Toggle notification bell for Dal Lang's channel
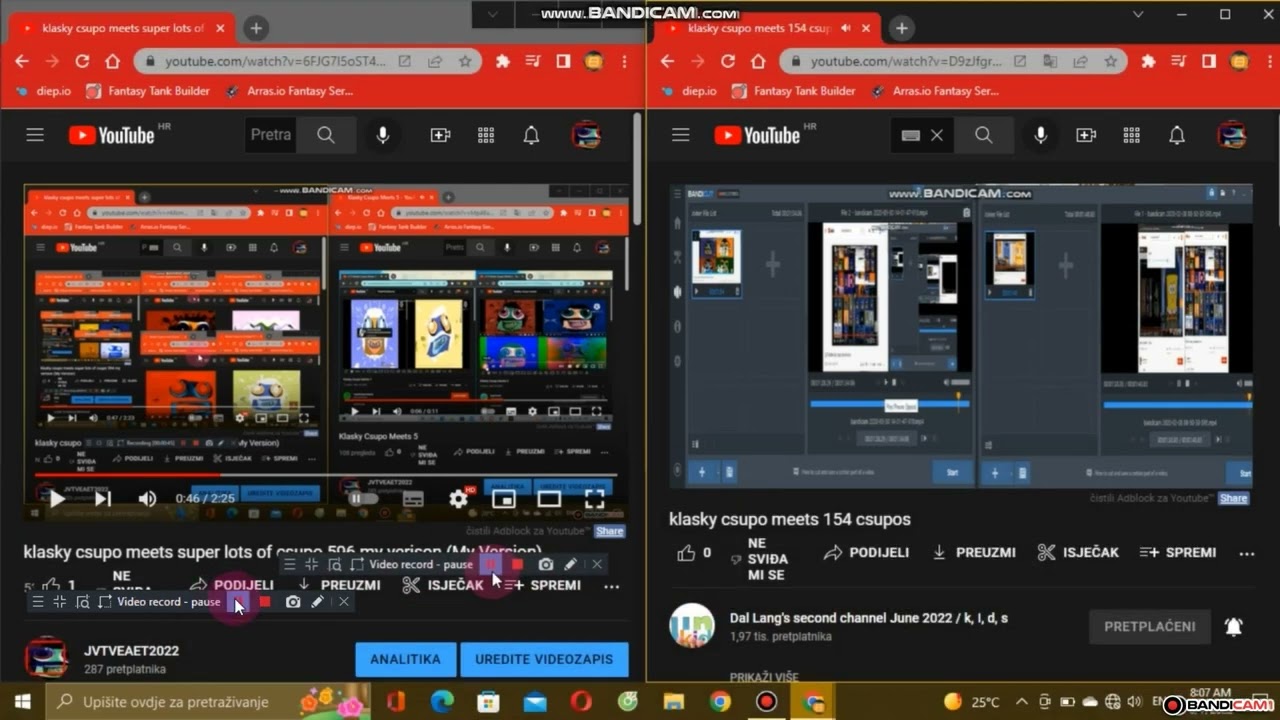Viewport: 1280px width, 720px height. pos(1234,627)
